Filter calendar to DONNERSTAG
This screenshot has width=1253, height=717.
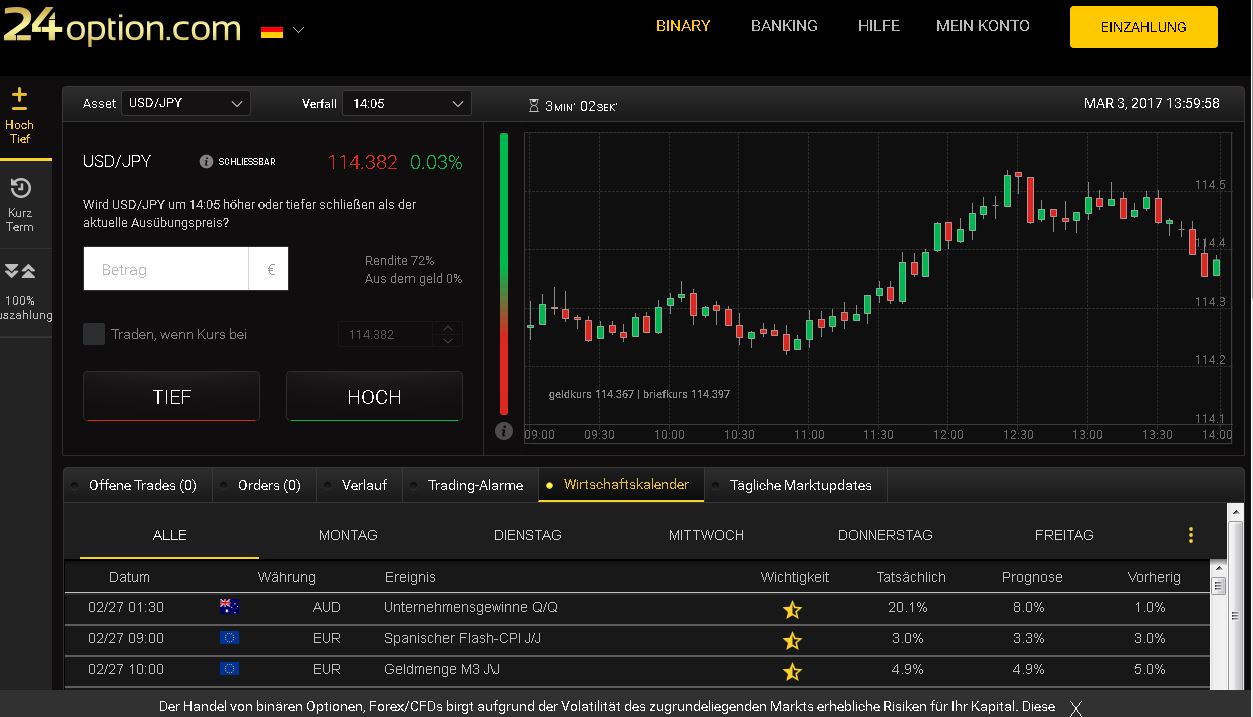tap(885, 535)
